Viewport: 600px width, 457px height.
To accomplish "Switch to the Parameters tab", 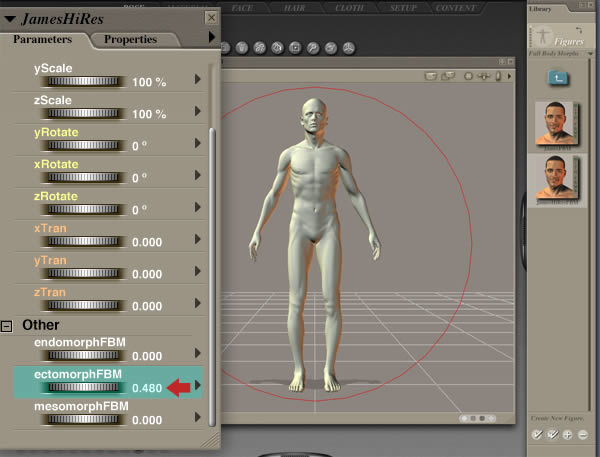I will [42, 39].
